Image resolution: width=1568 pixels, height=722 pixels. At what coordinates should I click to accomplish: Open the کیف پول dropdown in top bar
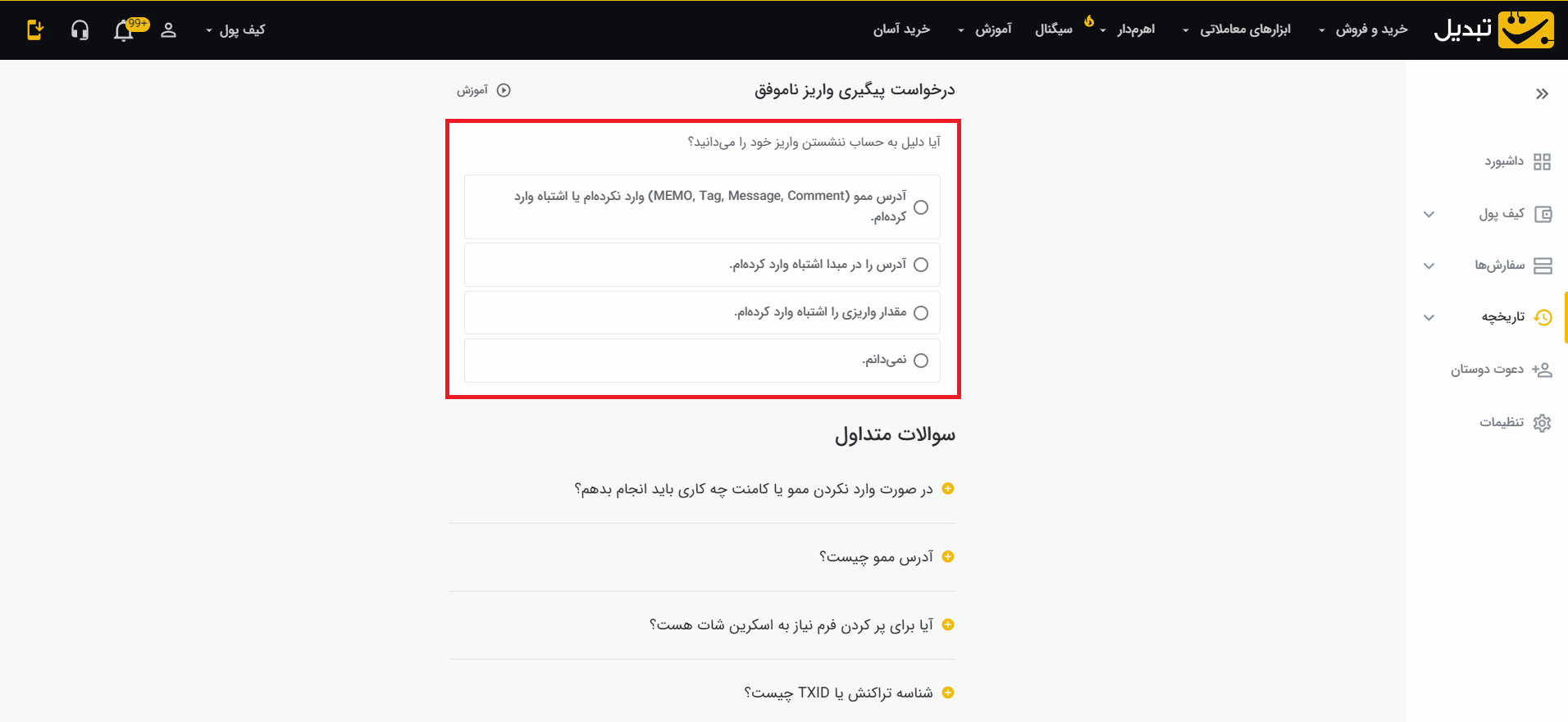(x=235, y=30)
